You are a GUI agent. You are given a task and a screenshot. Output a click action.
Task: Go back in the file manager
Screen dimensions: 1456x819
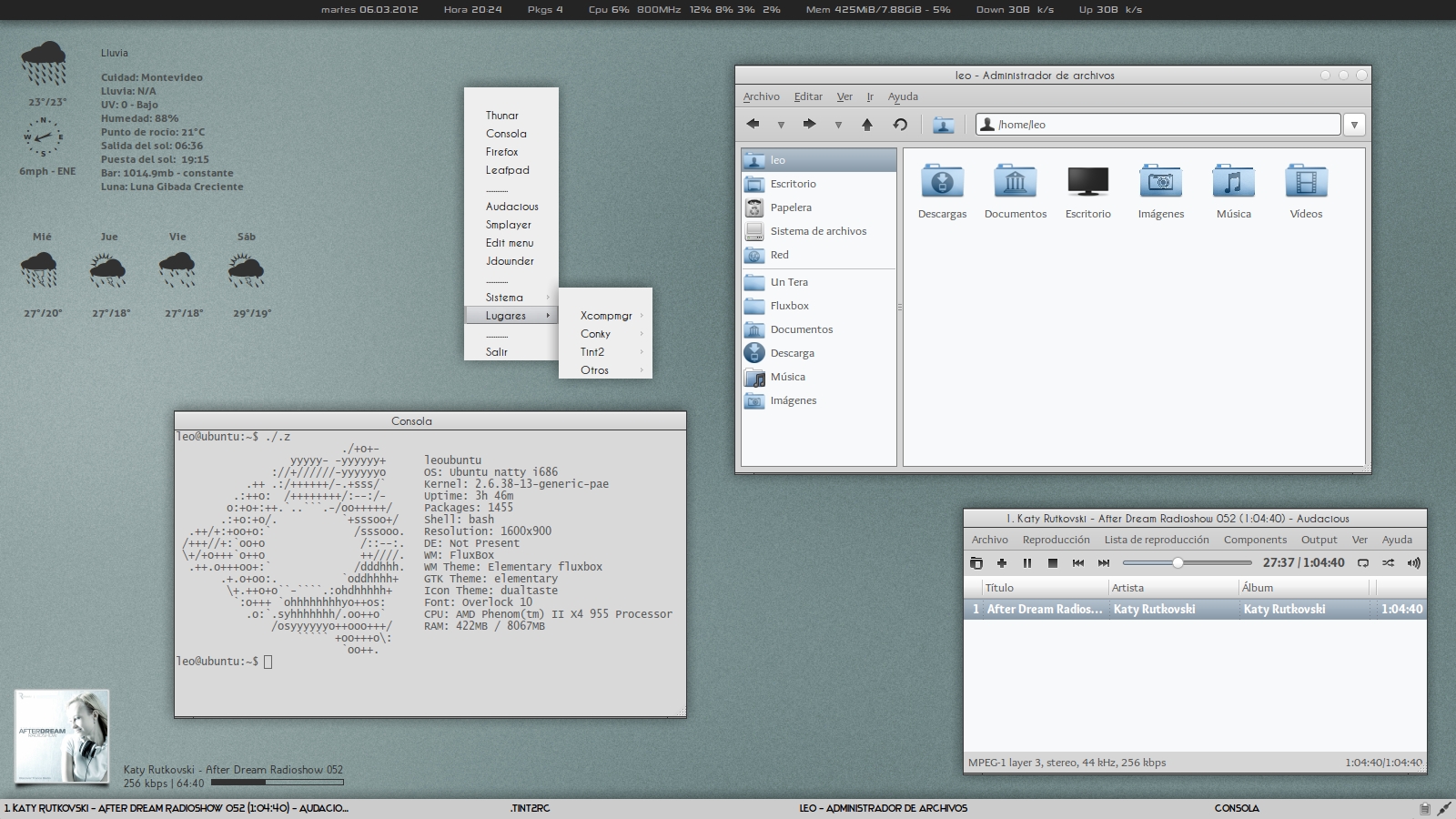click(753, 125)
